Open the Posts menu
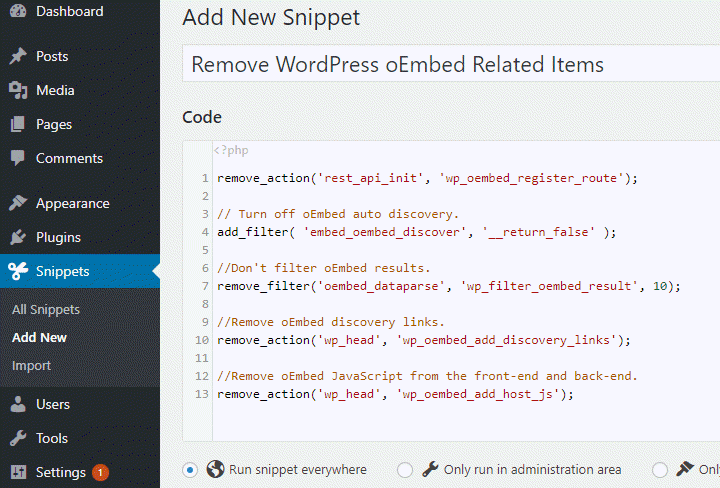Image resolution: width=720 pixels, height=488 pixels. pyautogui.click(x=80, y=56)
